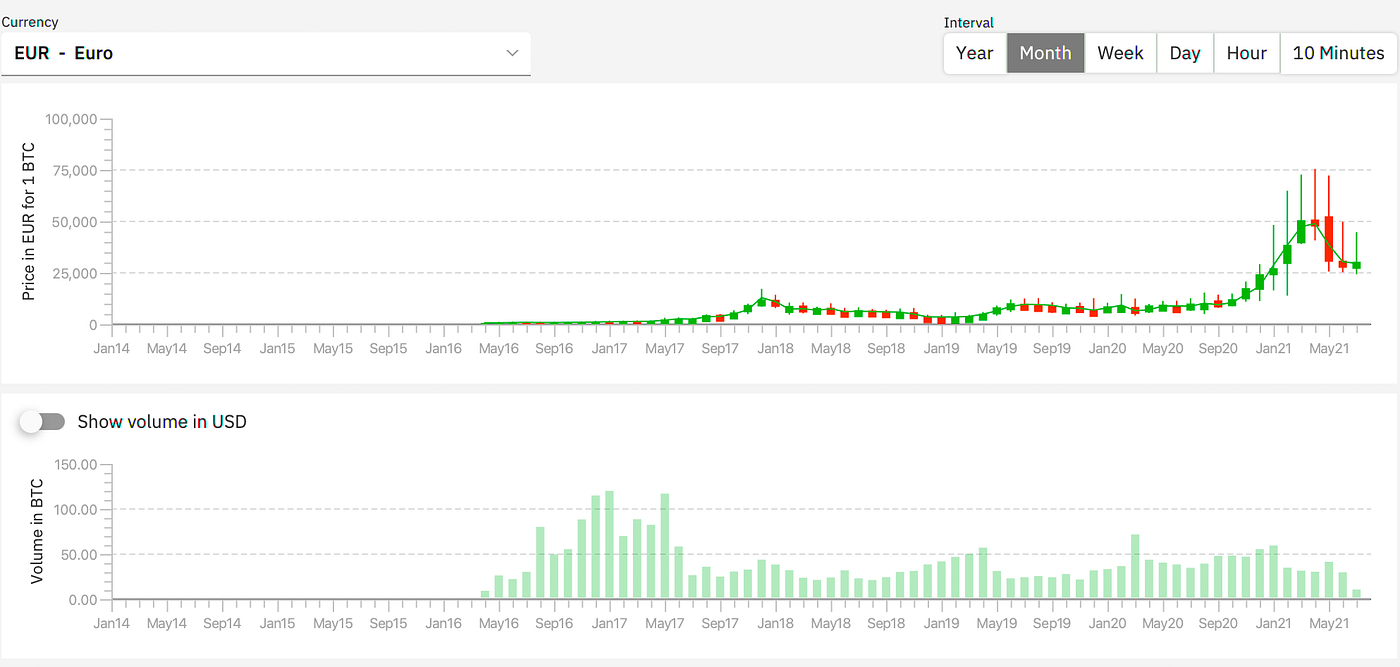Click the 'Show volume in USD' label
Viewport: 1400px width, 667px height.
tap(162, 422)
